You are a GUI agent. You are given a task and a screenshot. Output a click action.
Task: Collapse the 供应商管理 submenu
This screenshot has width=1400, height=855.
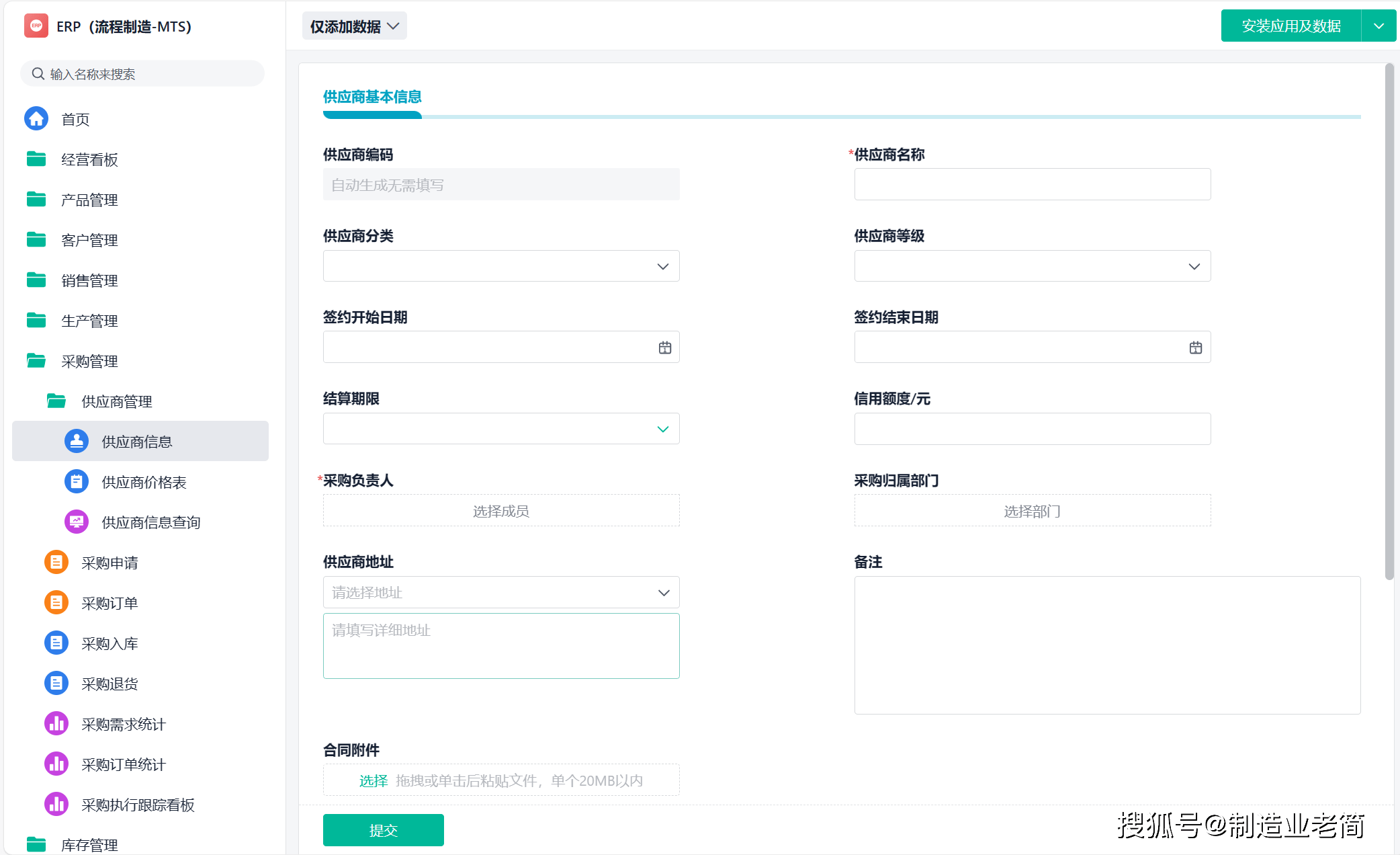pyautogui.click(x=140, y=401)
